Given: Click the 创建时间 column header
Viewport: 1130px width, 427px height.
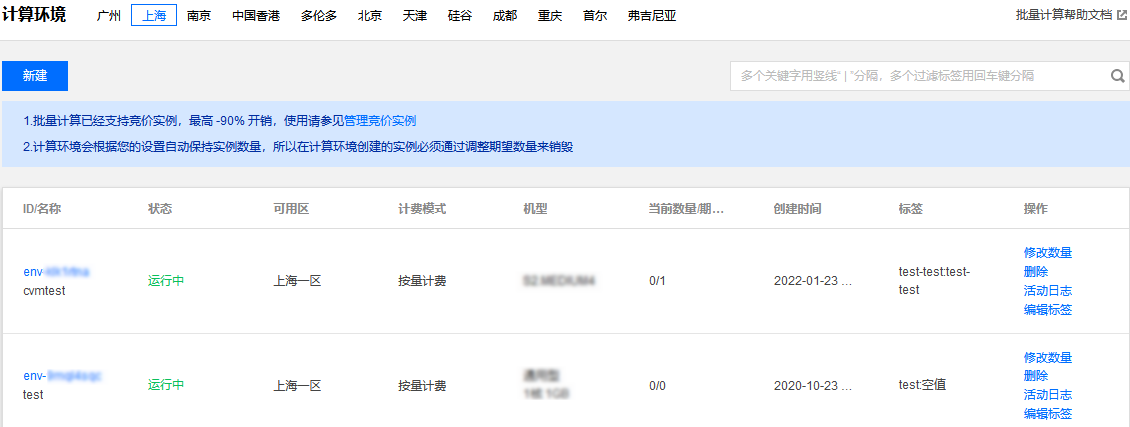Looking at the screenshot, I should click(798, 209).
